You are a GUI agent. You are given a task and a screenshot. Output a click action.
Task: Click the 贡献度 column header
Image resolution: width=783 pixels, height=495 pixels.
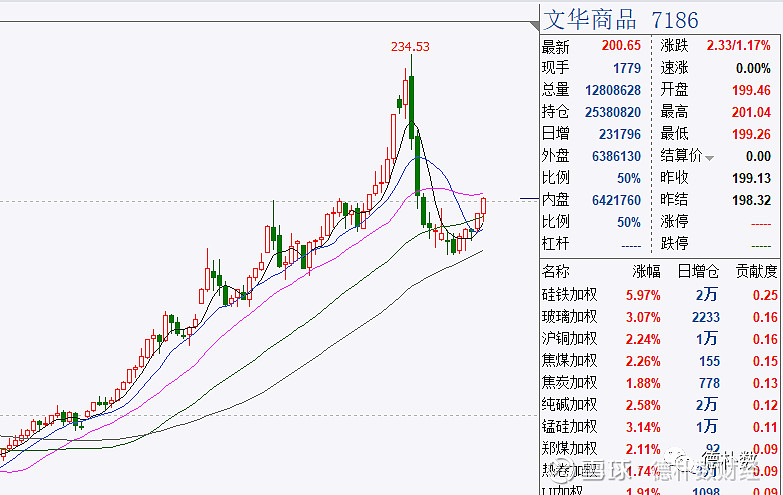(x=757, y=271)
